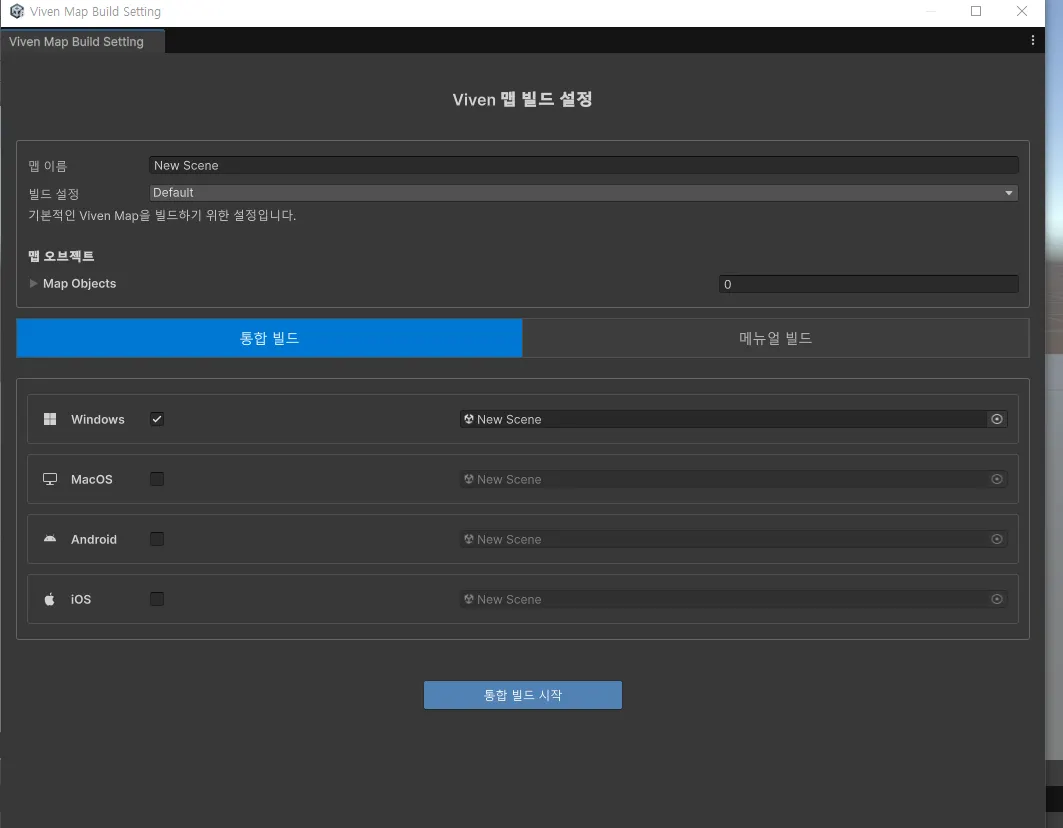Open scene picker for iOS row
The height and width of the screenshot is (828, 1063).
click(997, 599)
